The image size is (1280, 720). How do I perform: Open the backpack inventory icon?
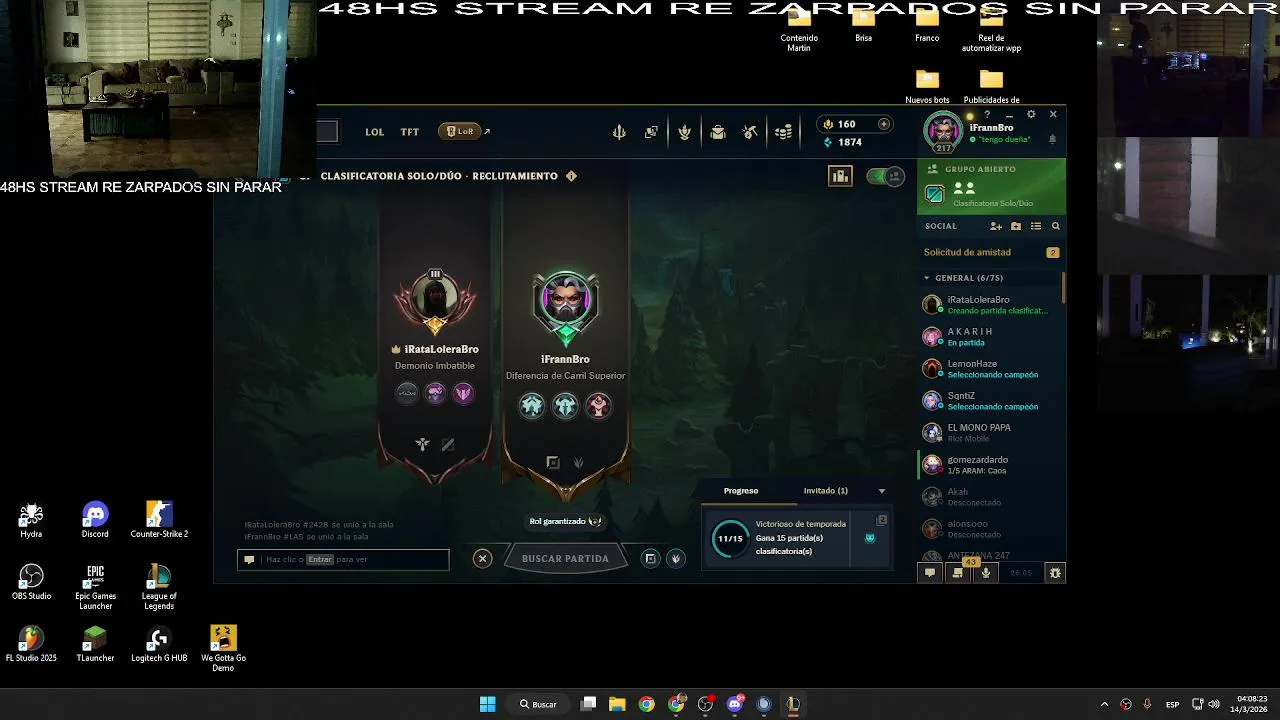(718, 132)
